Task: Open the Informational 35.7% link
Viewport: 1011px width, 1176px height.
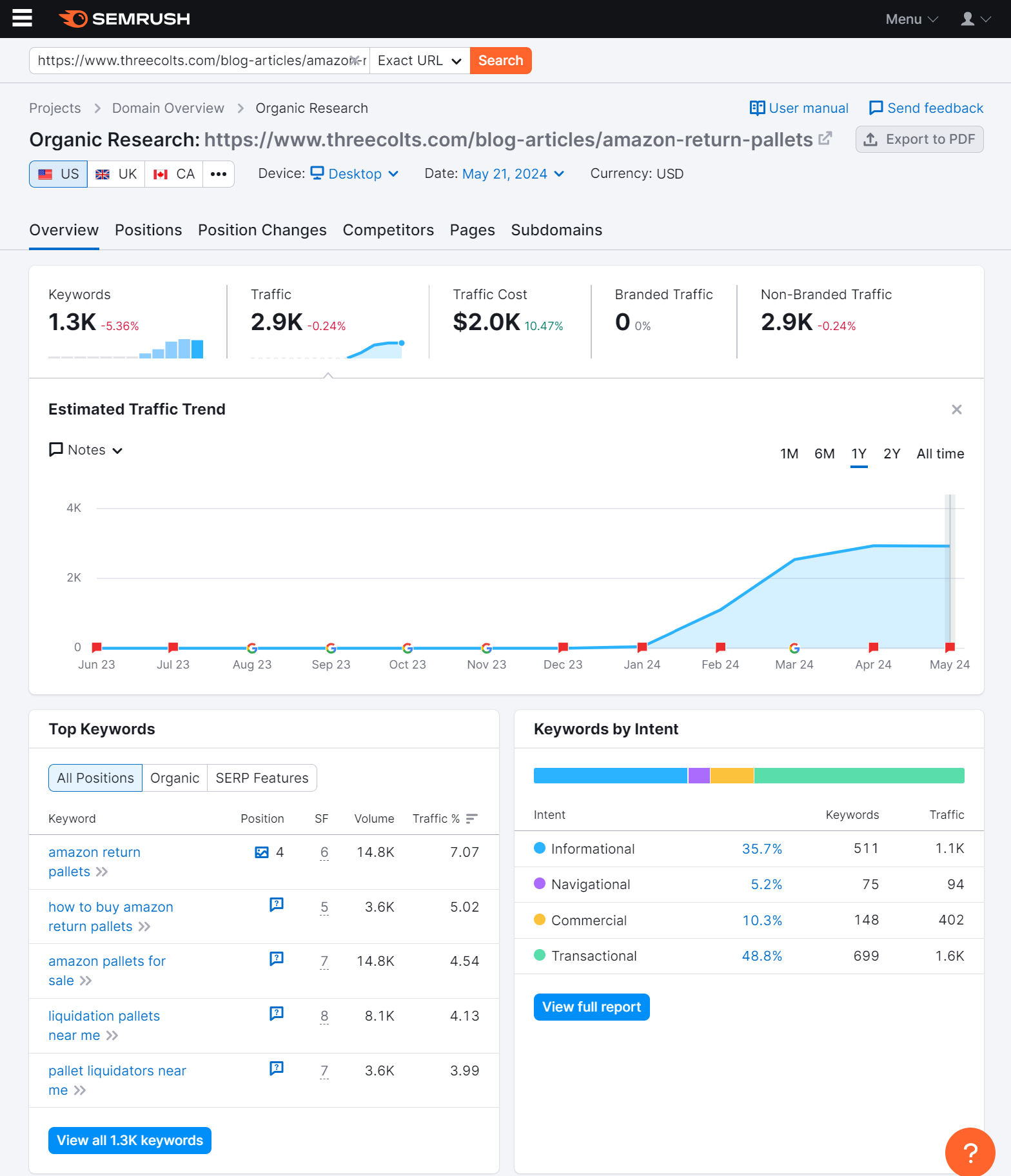Action: pos(762,849)
